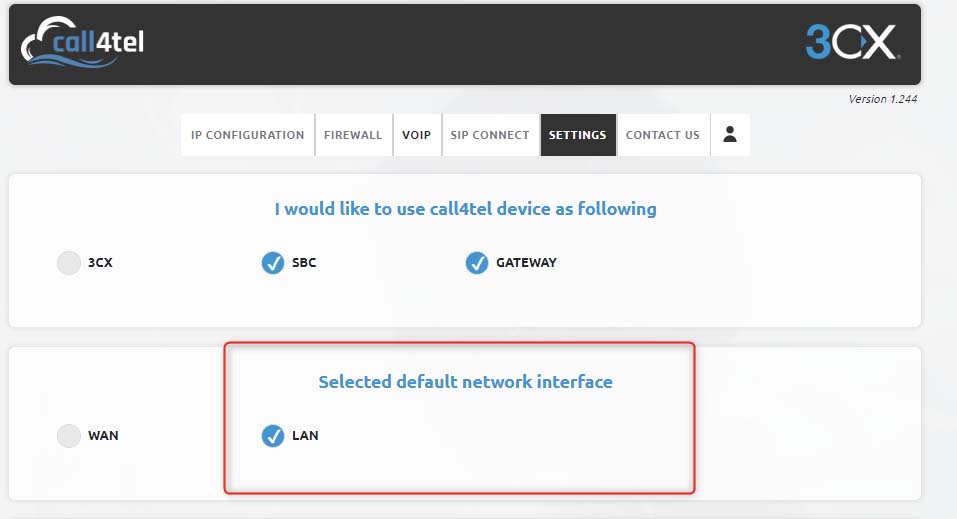Click the call4tel cloud logo
The image size is (957, 519).
point(82,42)
